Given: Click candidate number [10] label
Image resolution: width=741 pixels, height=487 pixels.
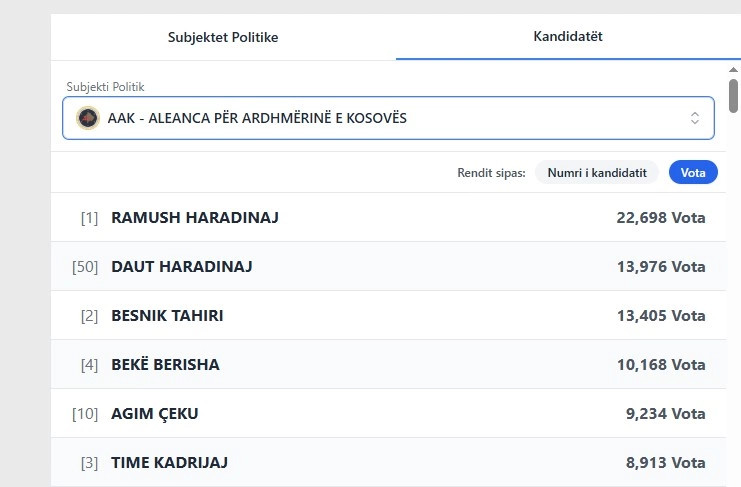Looking at the screenshot, I should (85, 413).
